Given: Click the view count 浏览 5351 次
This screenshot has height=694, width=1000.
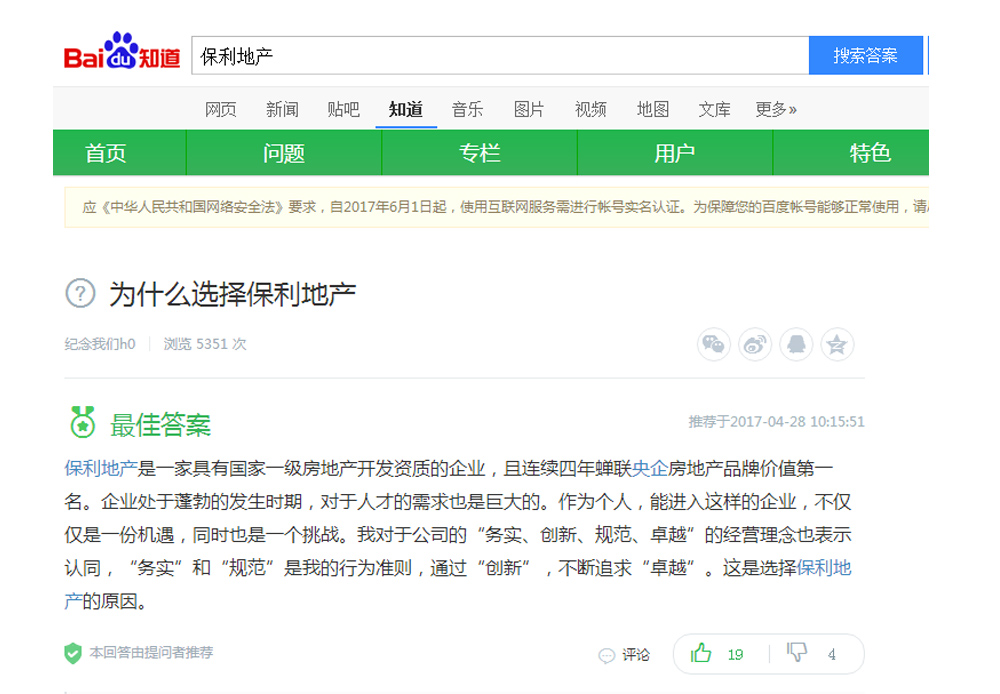Looking at the screenshot, I should pyautogui.click(x=205, y=344).
